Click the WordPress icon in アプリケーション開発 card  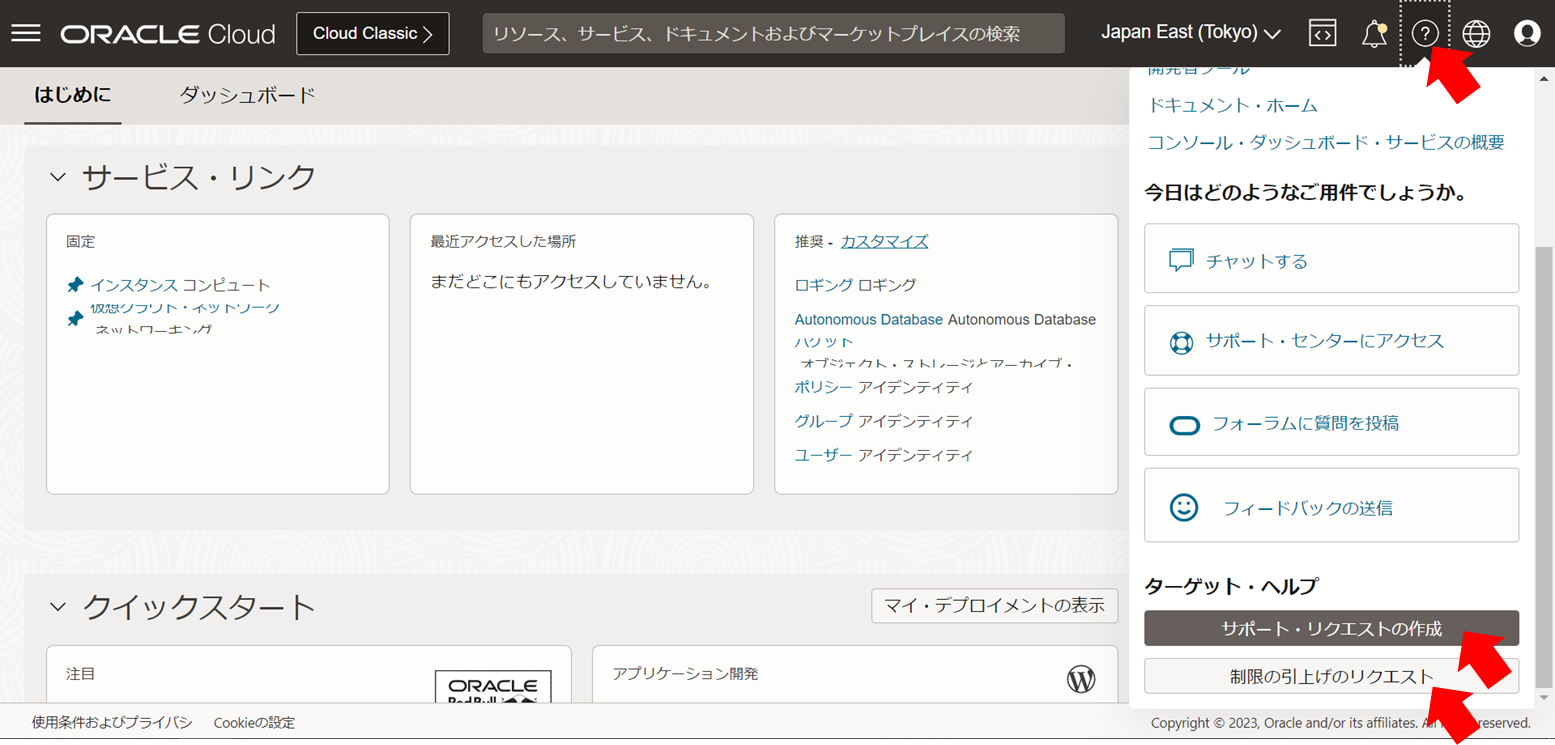[1080, 674]
